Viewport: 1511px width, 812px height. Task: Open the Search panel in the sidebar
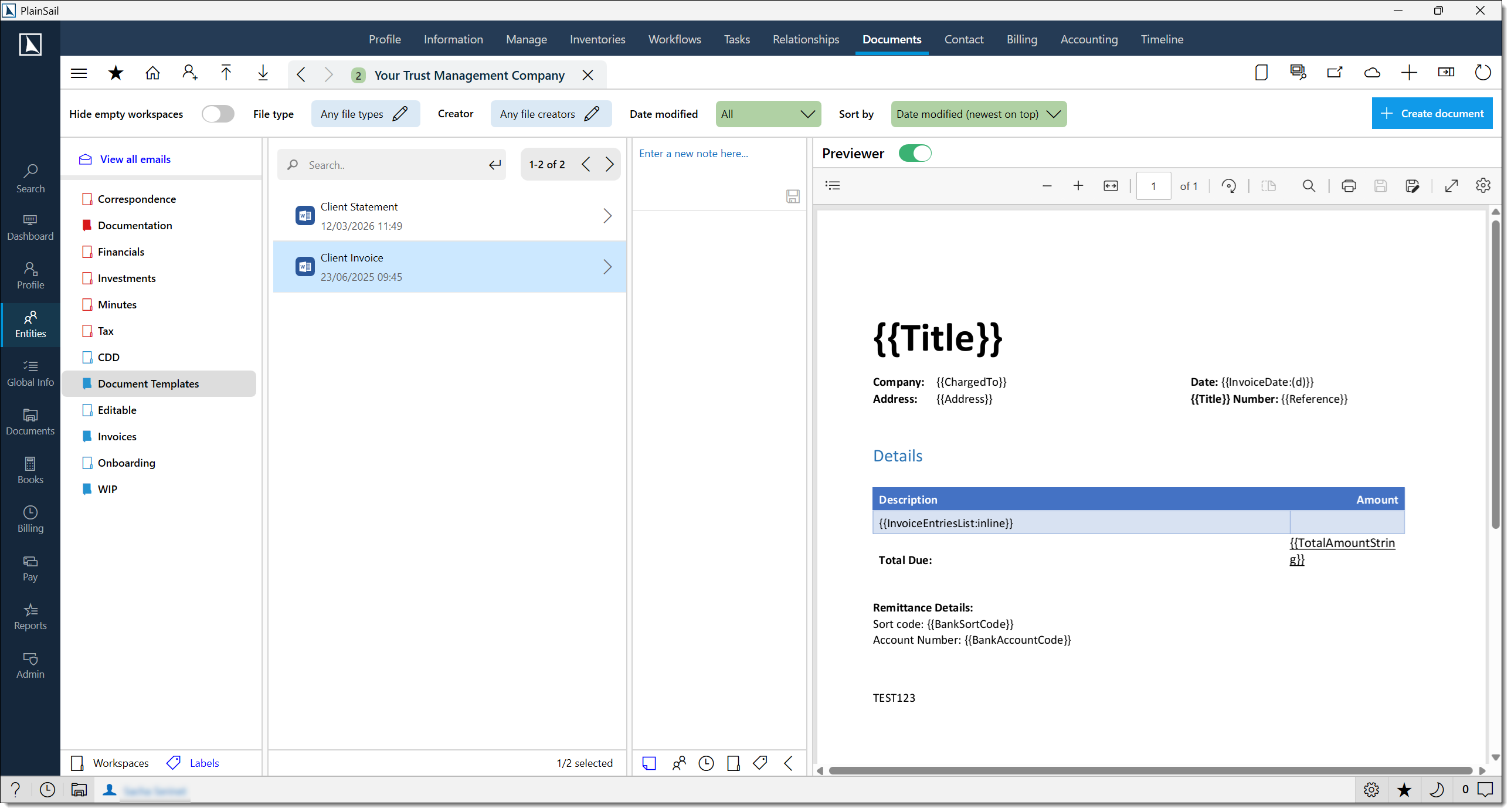point(30,178)
